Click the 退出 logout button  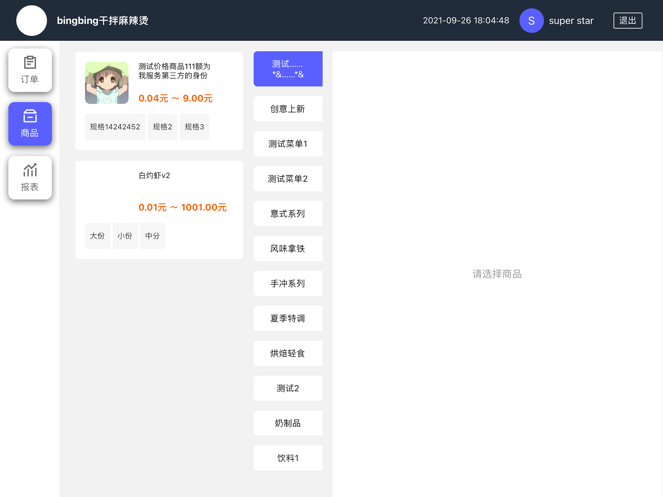pos(627,20)
